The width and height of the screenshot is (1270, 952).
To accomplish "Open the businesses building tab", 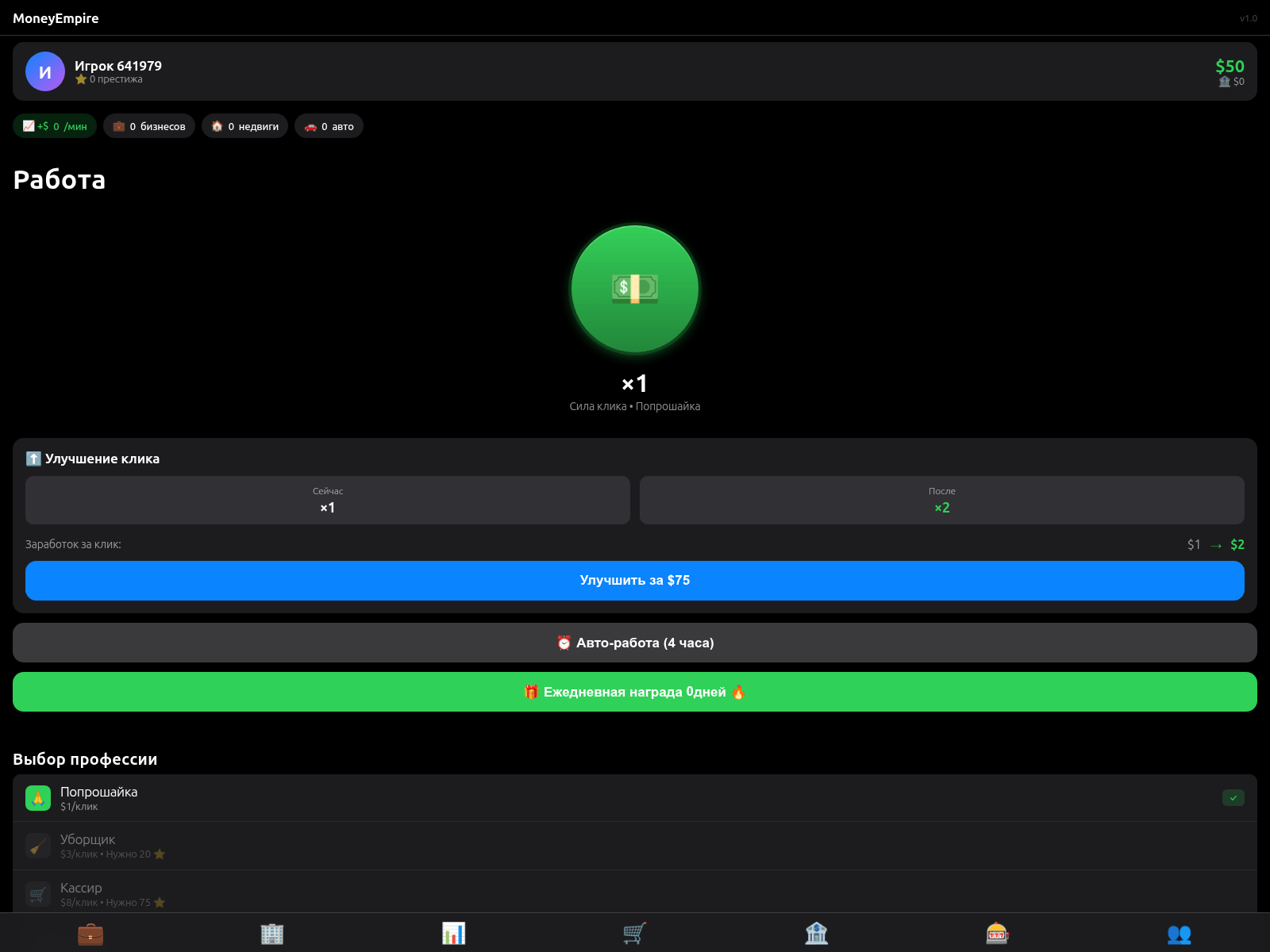I will coord(272,934).
